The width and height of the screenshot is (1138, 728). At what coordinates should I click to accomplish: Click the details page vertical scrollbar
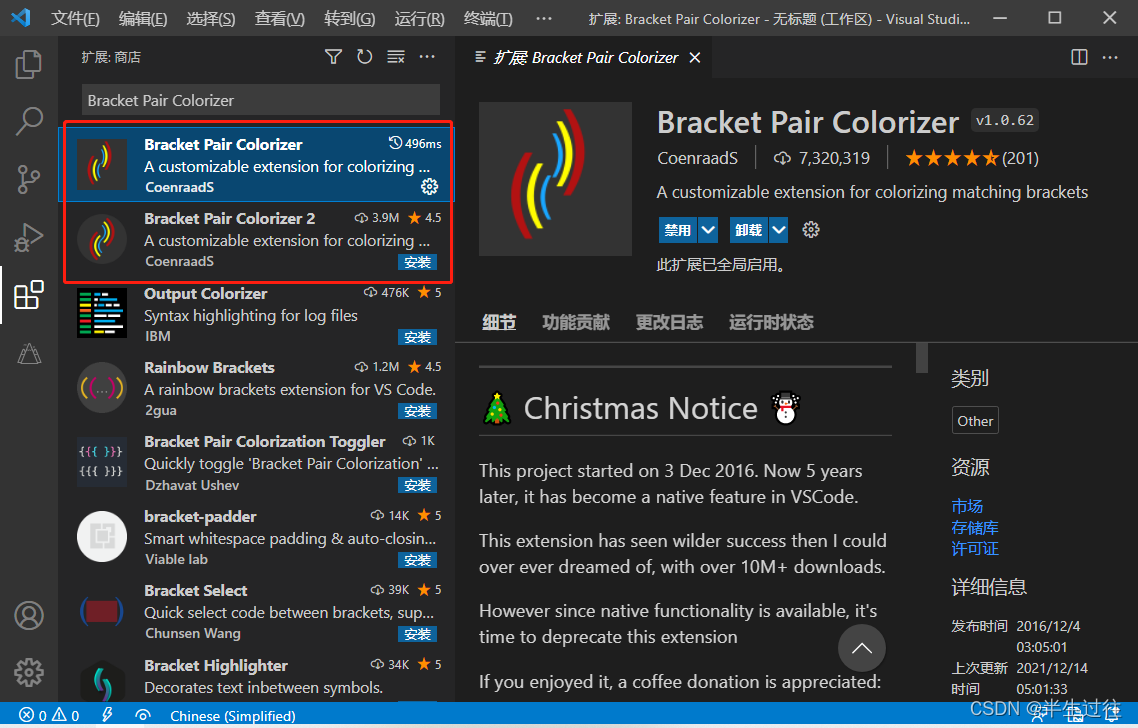click(922, 358)
